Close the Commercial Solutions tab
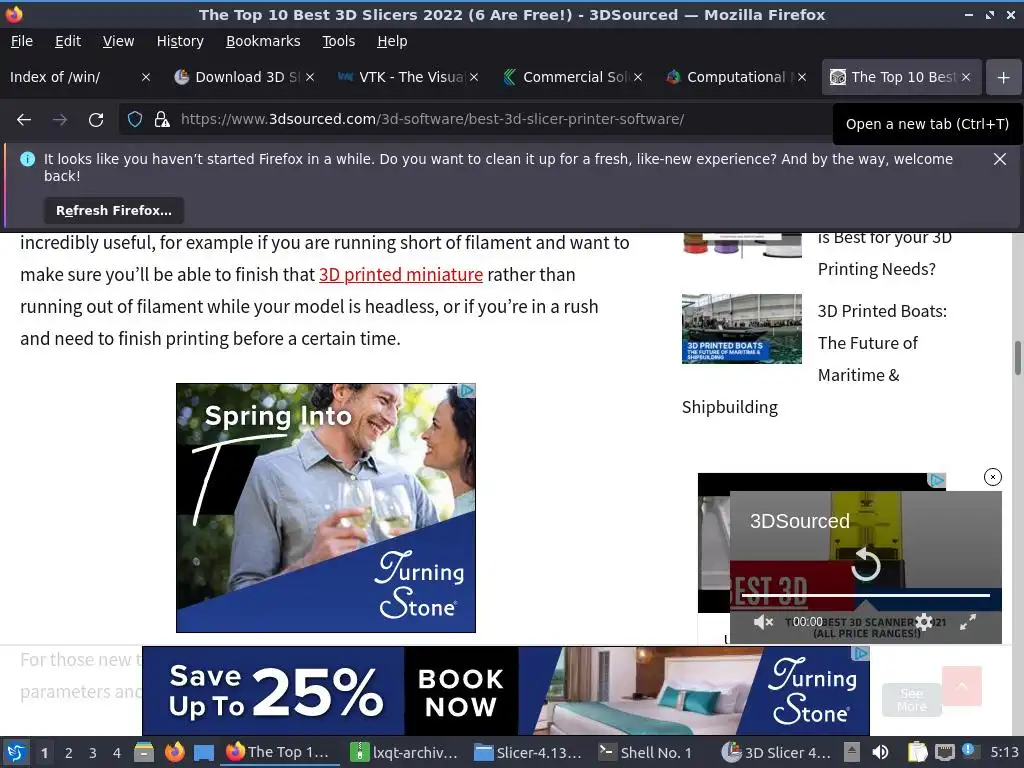Image resolution: width=1024 pixels, height=768 pixels. 638,77
